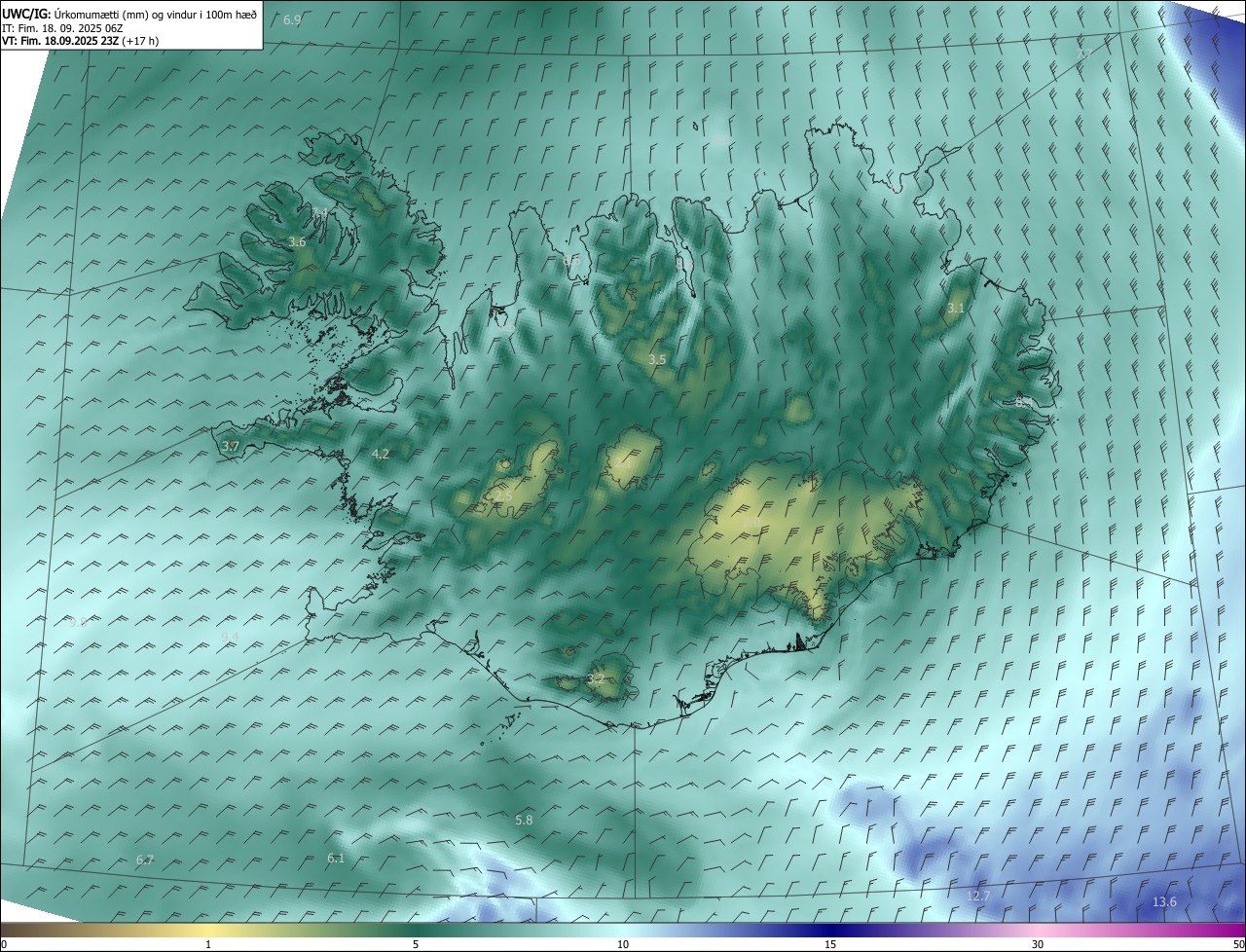Click the 5 tick label on the color scale
Viewport: 1246px width, 952px height.
point(416,945)
